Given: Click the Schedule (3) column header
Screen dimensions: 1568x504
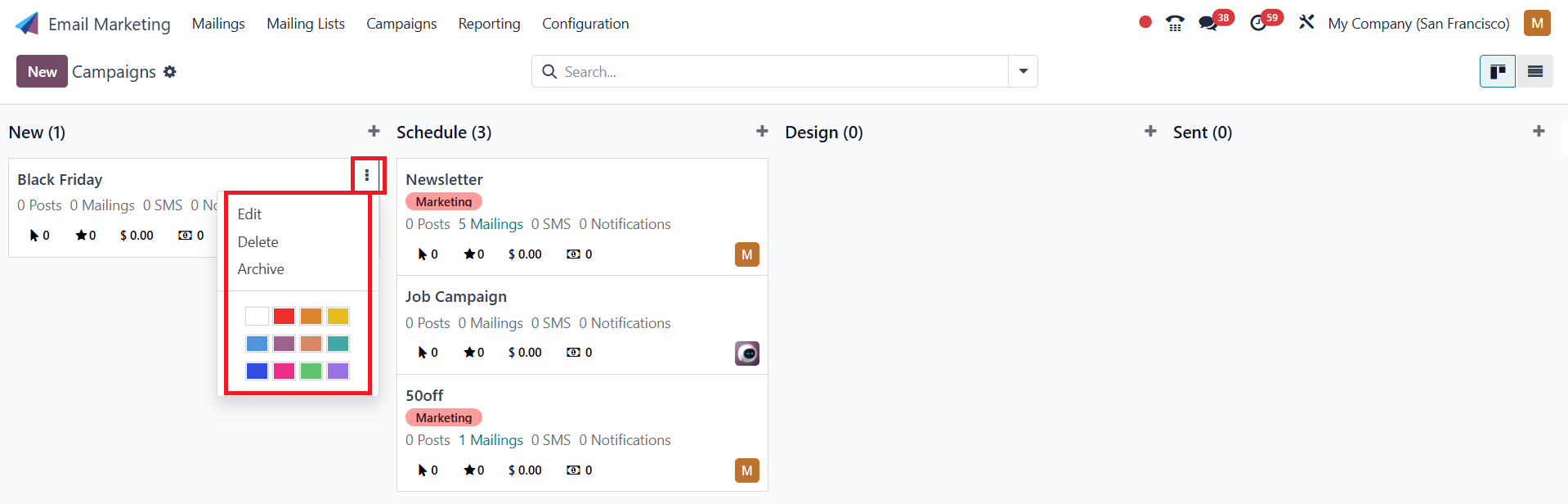Looking at the screenshot, I should pyautogui.click(x=444, y=133).
